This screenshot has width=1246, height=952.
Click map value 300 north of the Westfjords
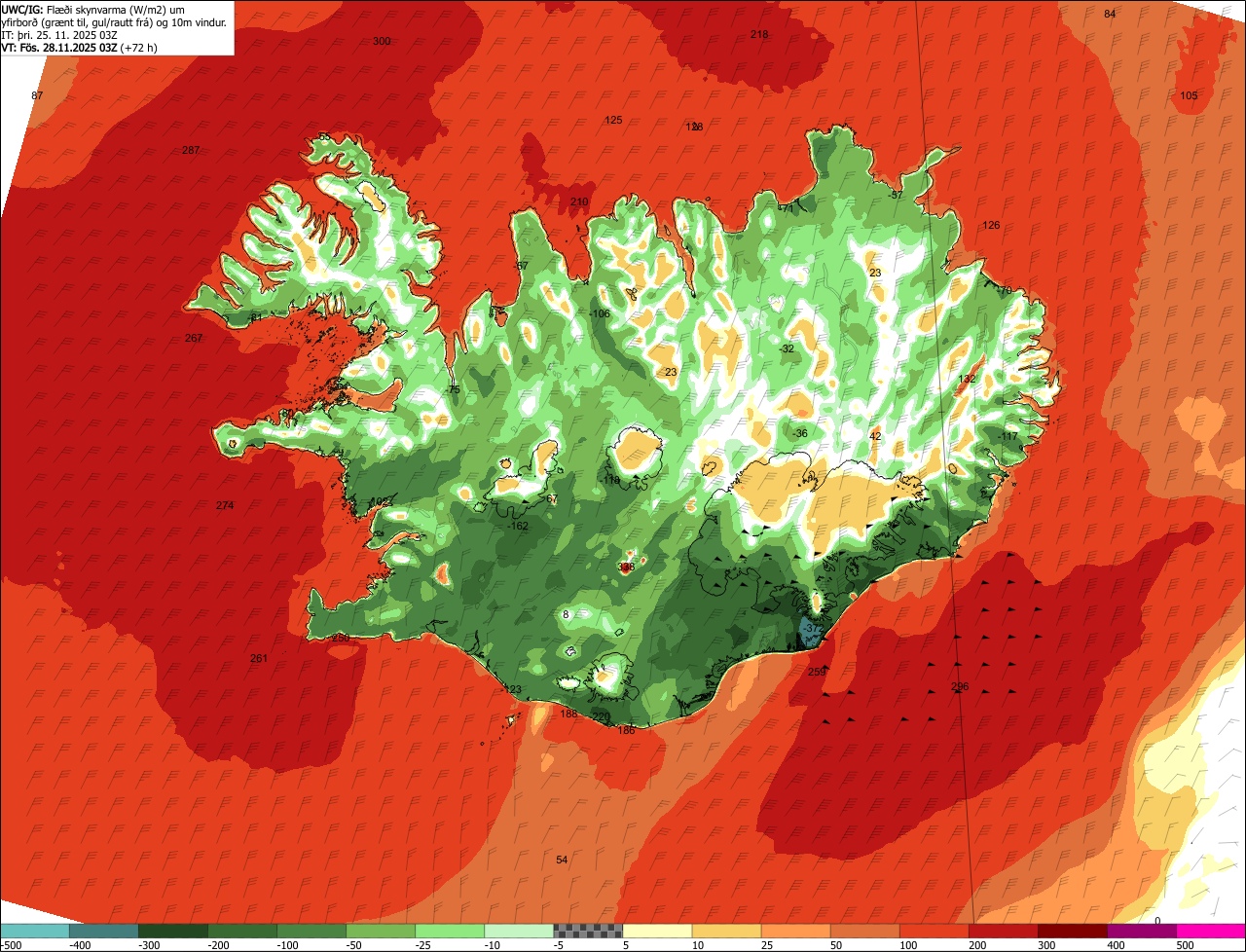tap(382, 41)
